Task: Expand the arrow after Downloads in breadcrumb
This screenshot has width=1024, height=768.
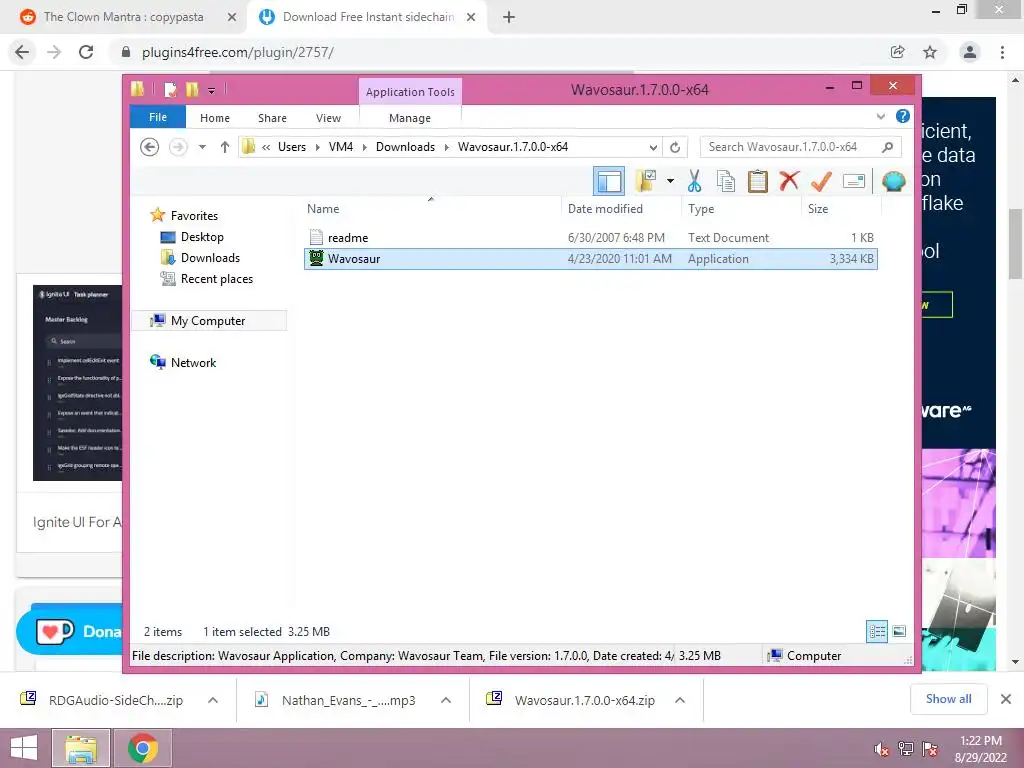Action: 447,147
